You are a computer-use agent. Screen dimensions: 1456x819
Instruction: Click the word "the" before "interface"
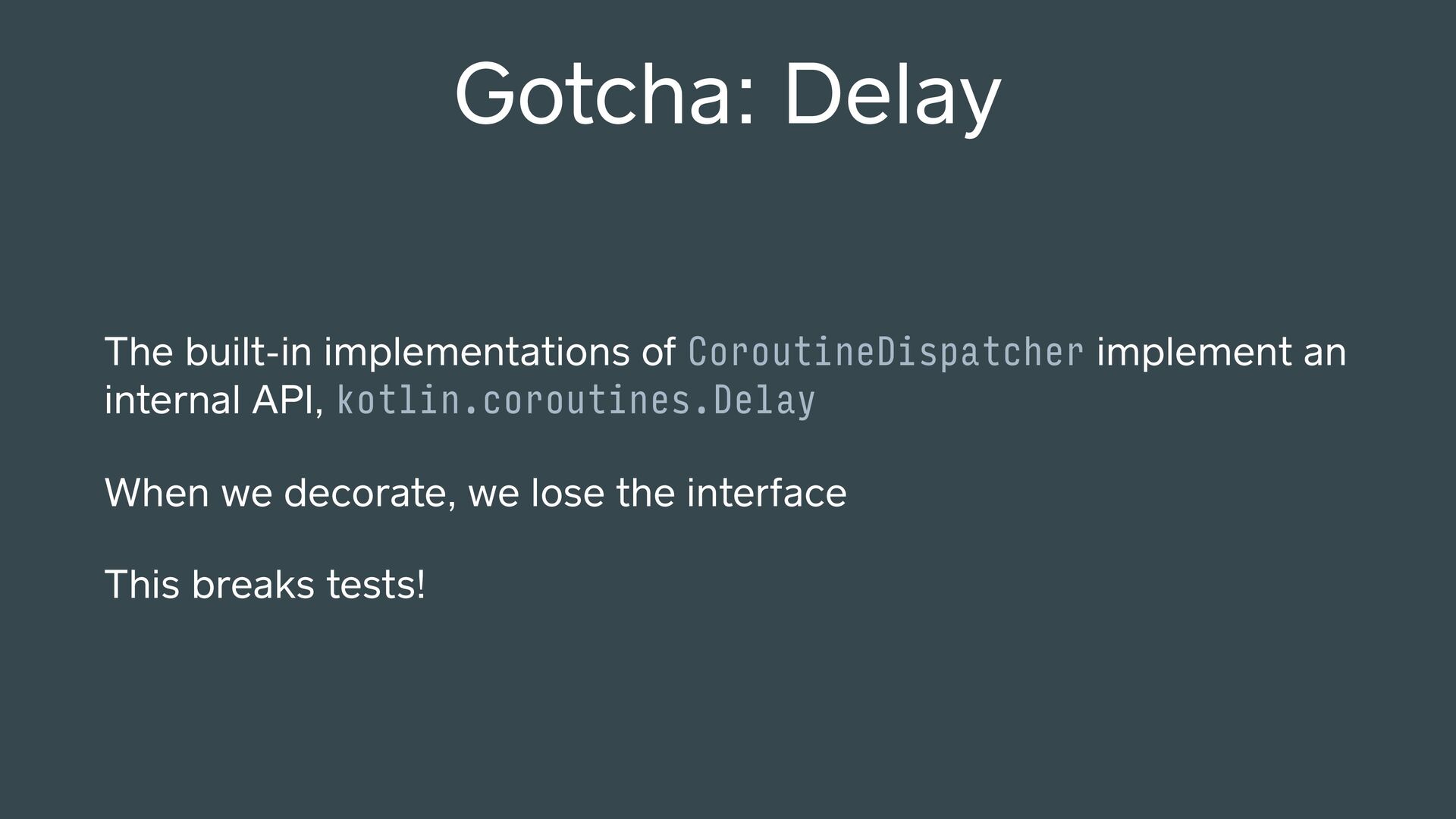click(645, 493)
